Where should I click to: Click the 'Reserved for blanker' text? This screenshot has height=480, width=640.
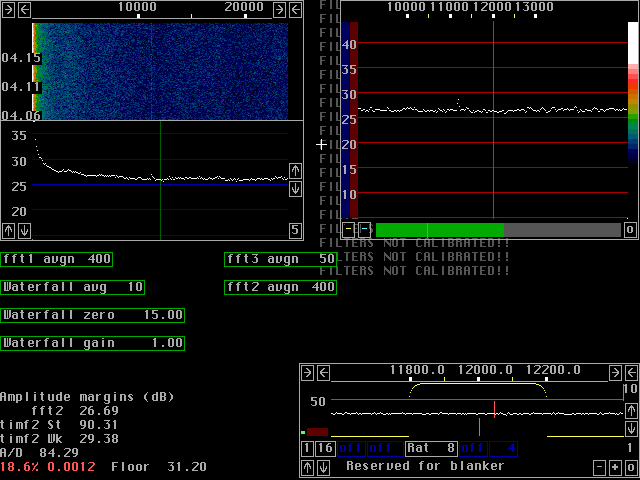click(x=425, y=466)
